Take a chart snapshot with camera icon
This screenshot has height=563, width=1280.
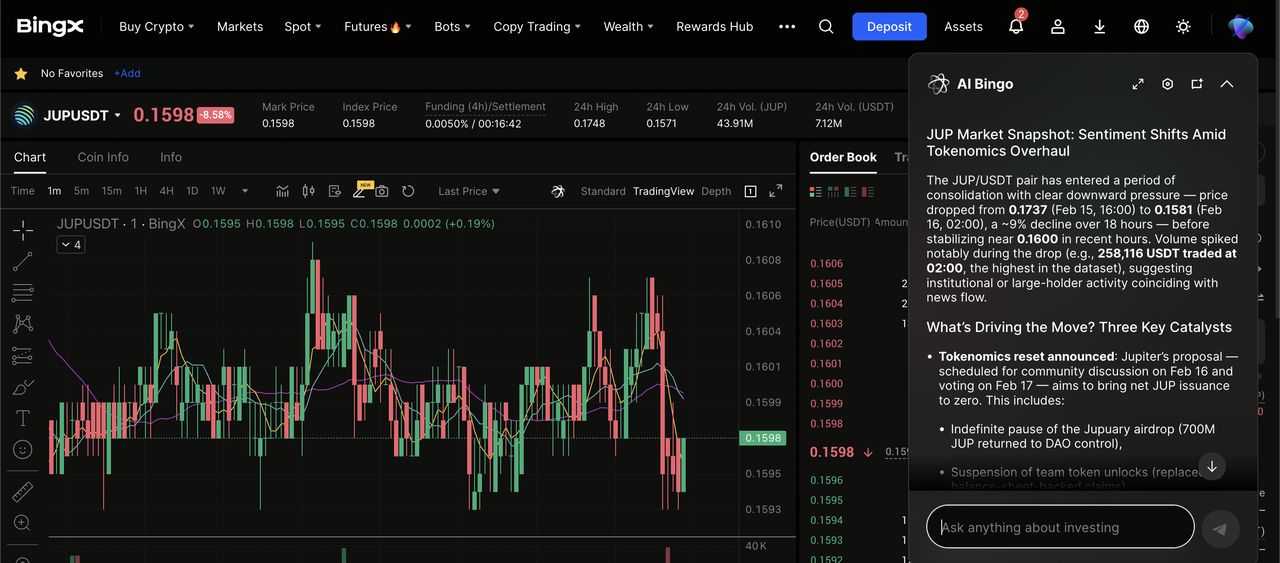(382, 191)
